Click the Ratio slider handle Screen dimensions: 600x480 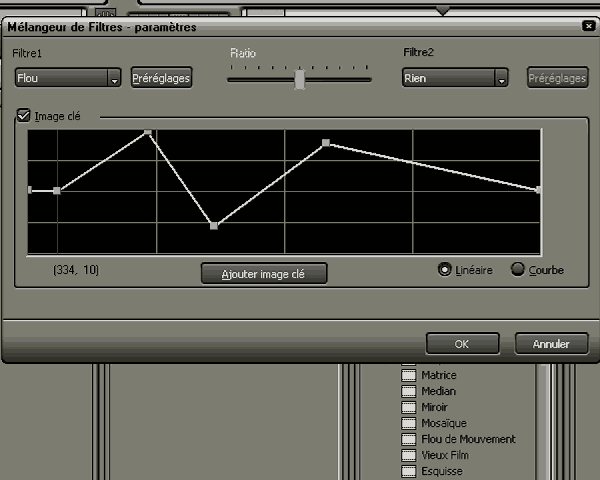click(x=300, y=79)
